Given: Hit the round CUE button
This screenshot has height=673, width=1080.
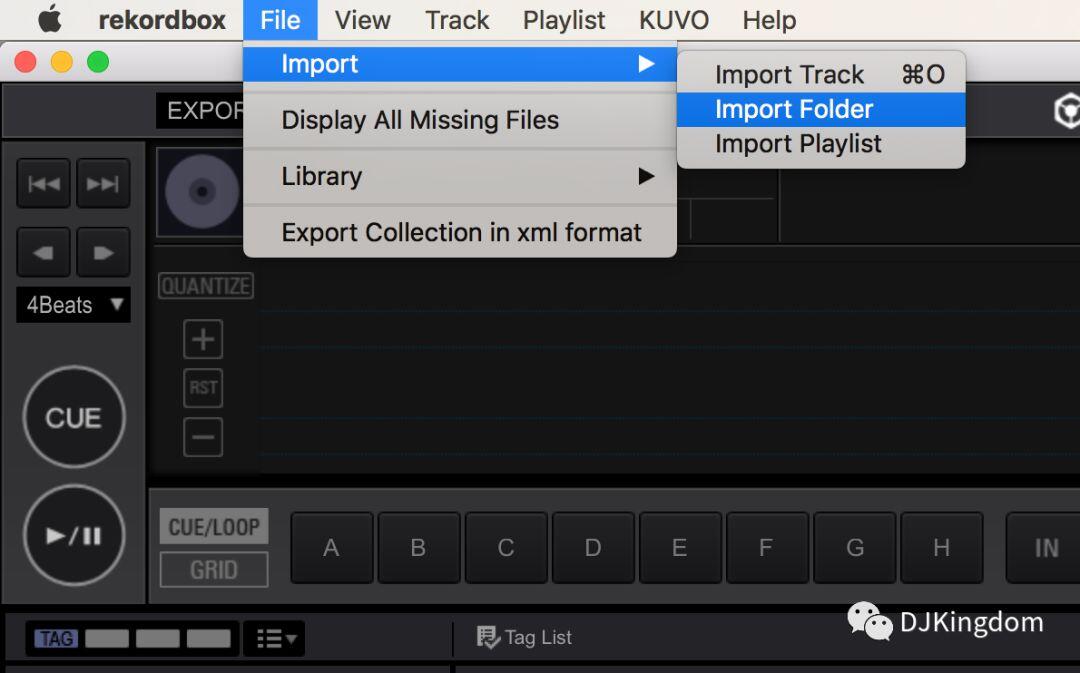Looking at the screenshot, I should [74, 417].
